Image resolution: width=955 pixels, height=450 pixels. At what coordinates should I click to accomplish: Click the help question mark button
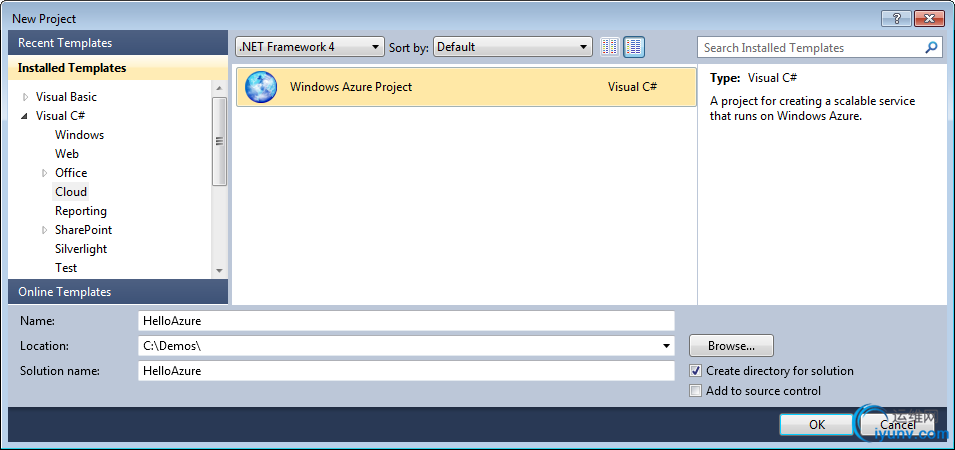[896, 18]
